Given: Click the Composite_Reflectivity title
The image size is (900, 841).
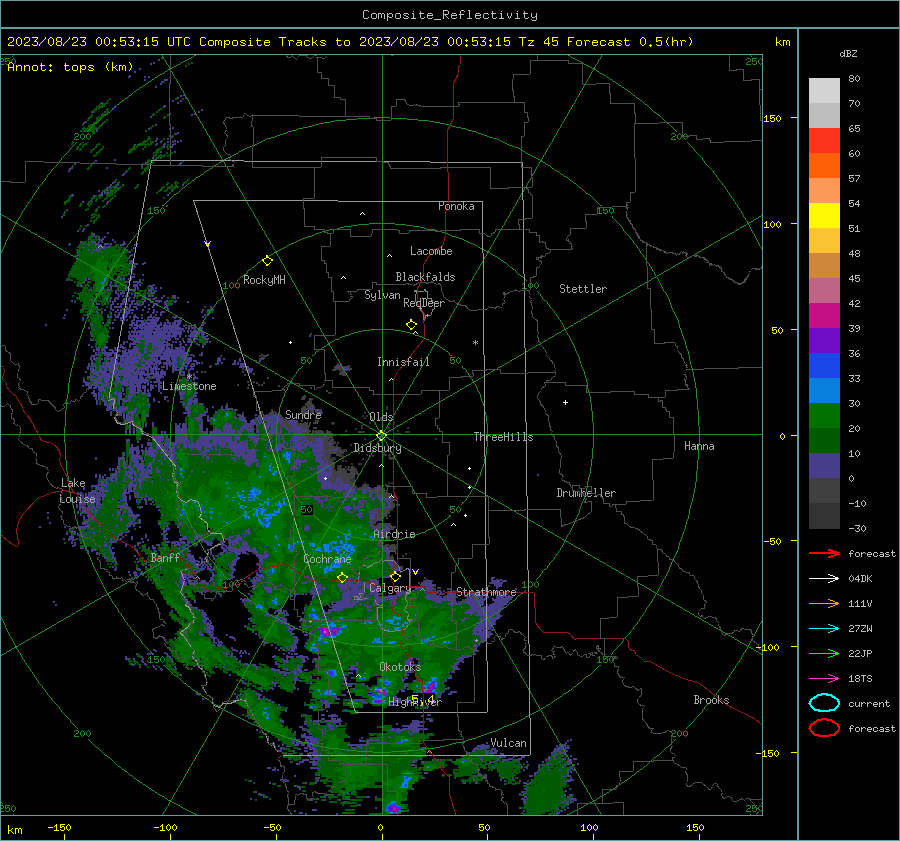Looking at the screenshot, I should pos(450,15).
